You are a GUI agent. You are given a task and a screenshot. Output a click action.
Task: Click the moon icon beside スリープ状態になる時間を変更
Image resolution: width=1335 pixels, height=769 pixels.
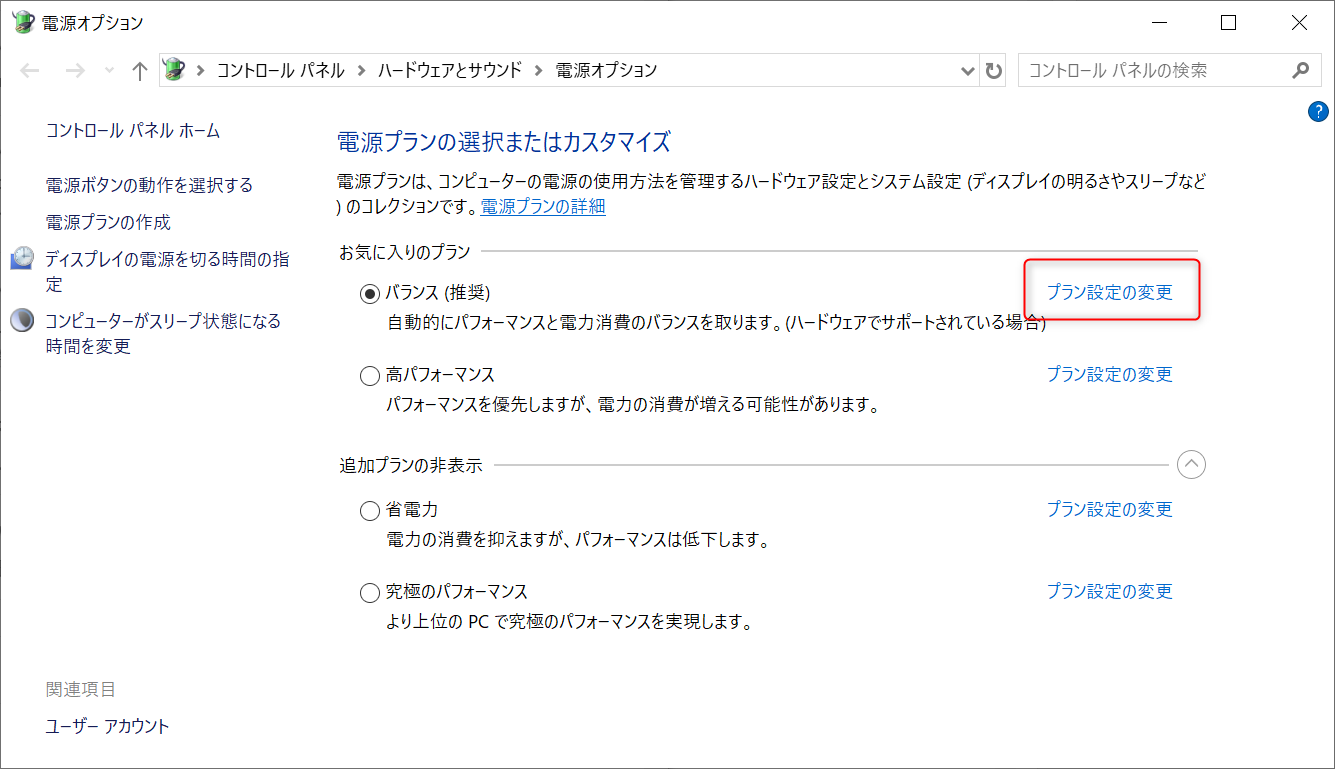click(x=22, y=321)
